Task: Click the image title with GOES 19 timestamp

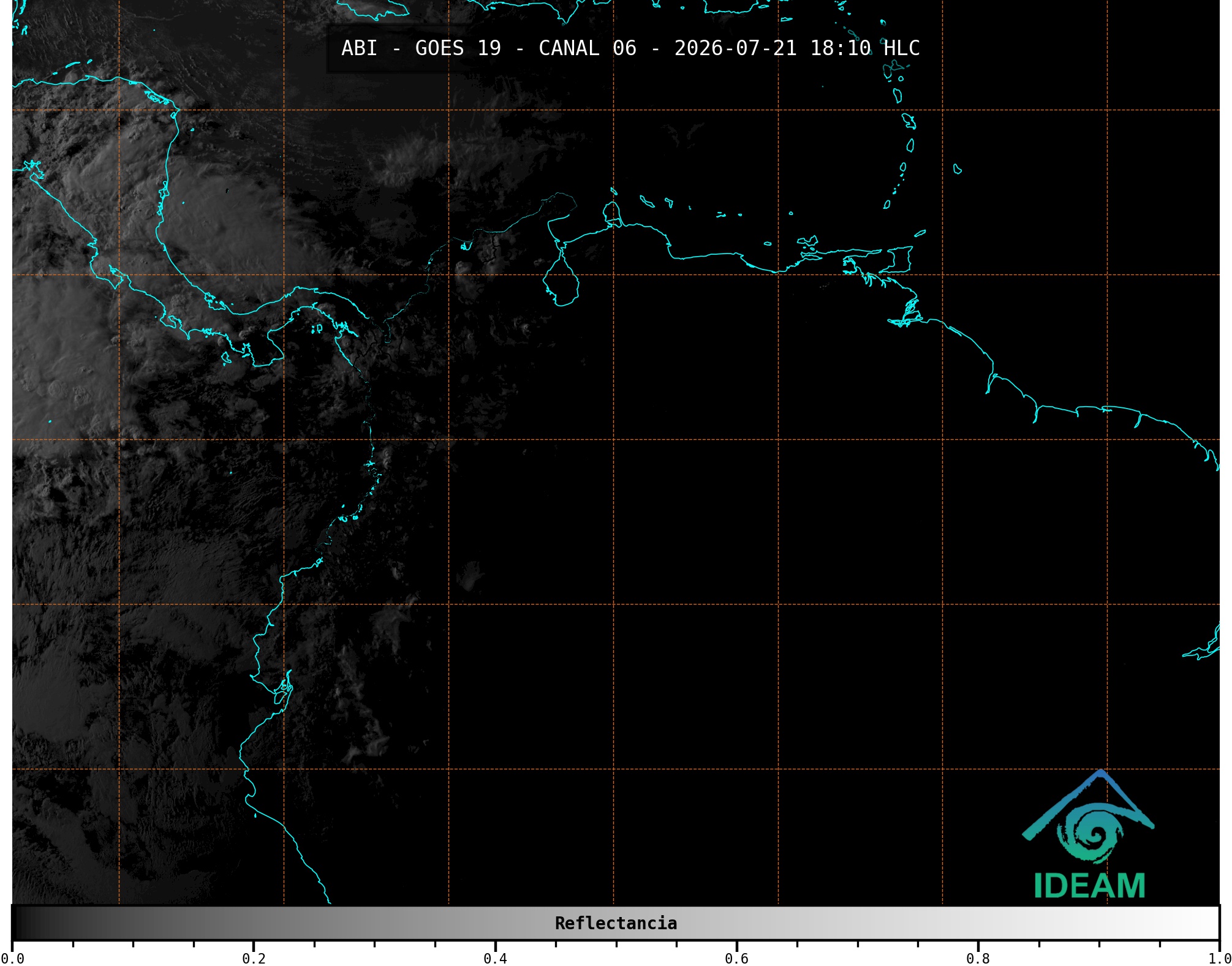Action: pyautogui.click(x=630, y=48)
